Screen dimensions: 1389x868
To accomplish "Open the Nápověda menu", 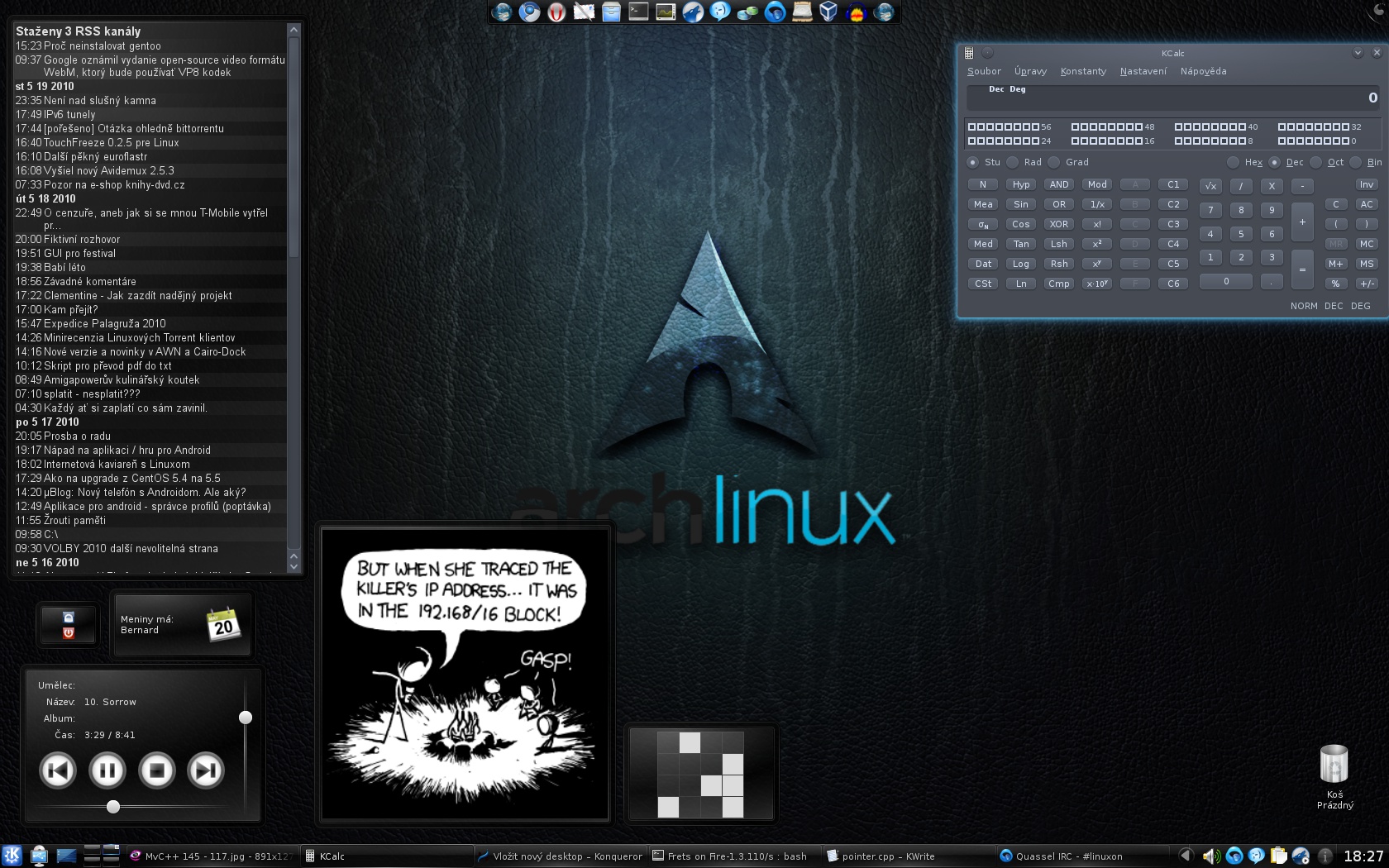I will [x=1203, y=71].
